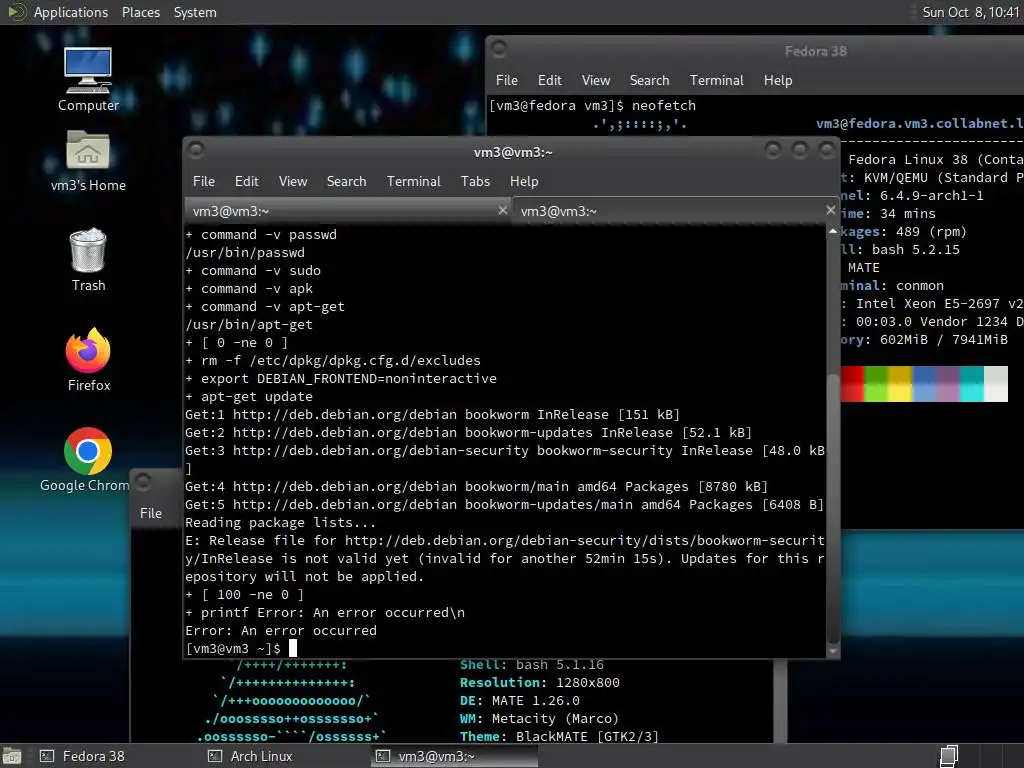Click green color block in Fedora neofetch
The image size is (1024, 768).
(876, 383)
